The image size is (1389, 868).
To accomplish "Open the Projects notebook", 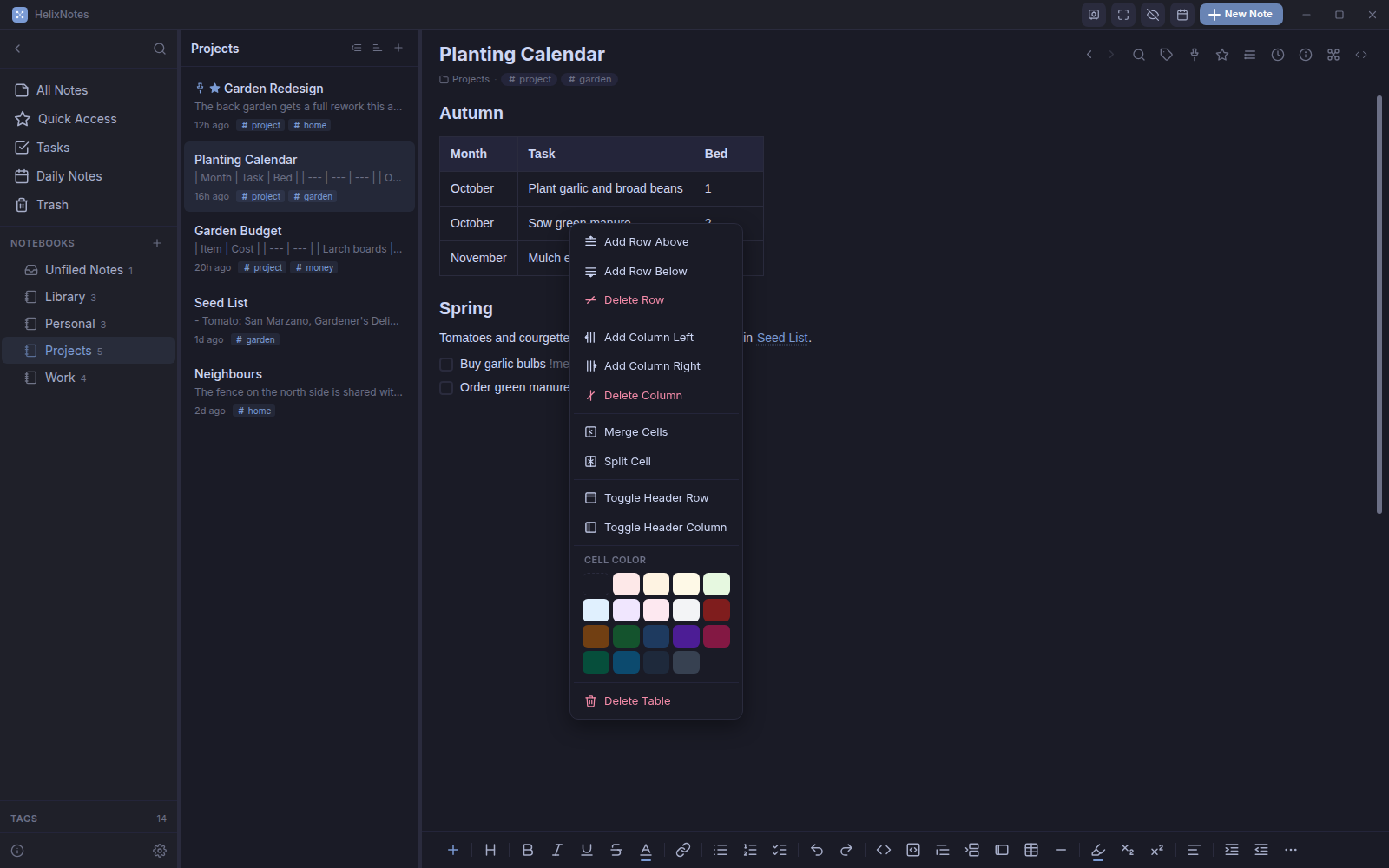I will (89, 351).
